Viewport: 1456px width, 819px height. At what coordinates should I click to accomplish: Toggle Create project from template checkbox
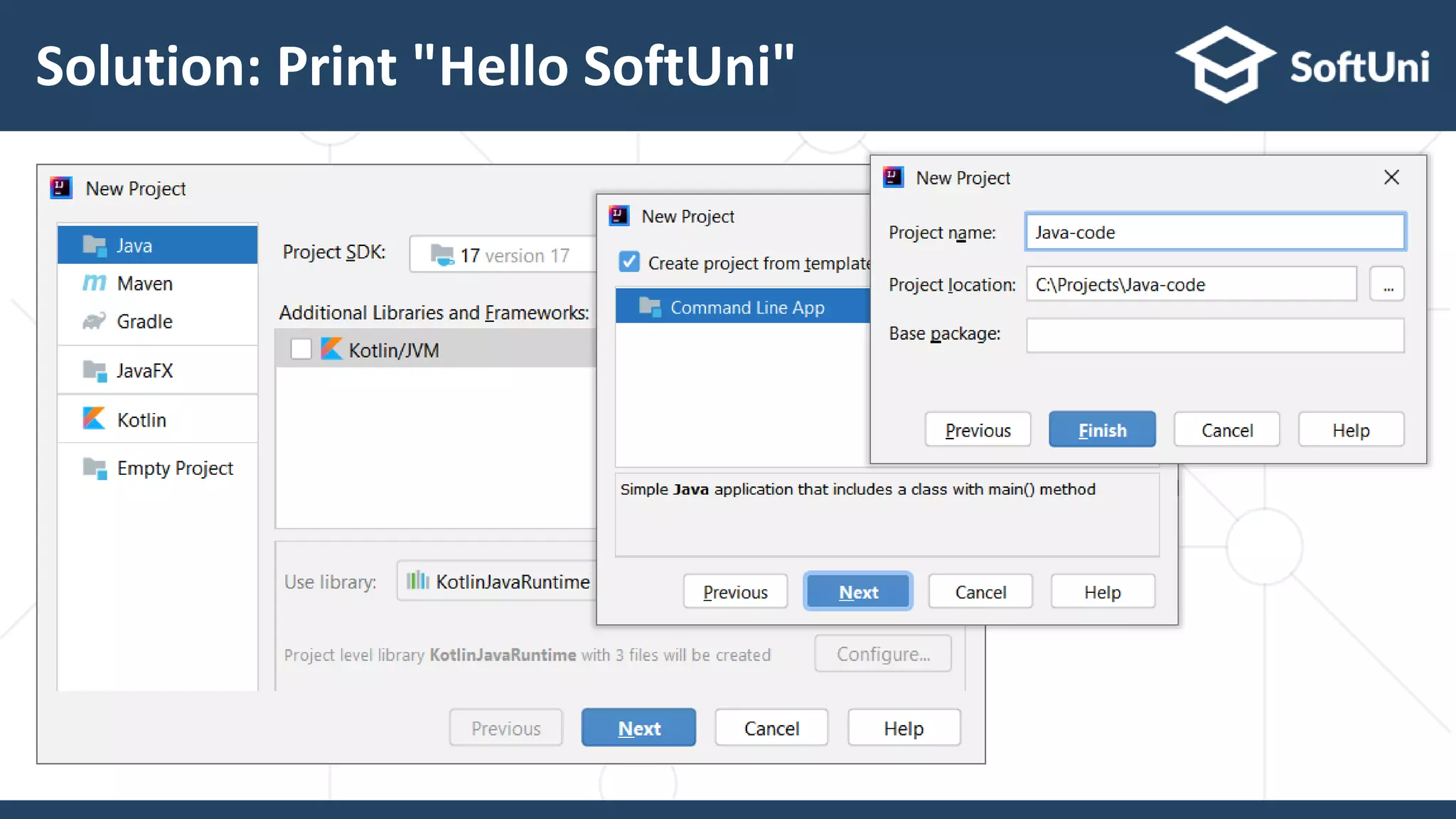pyautogui.click(x=629, y=262)
